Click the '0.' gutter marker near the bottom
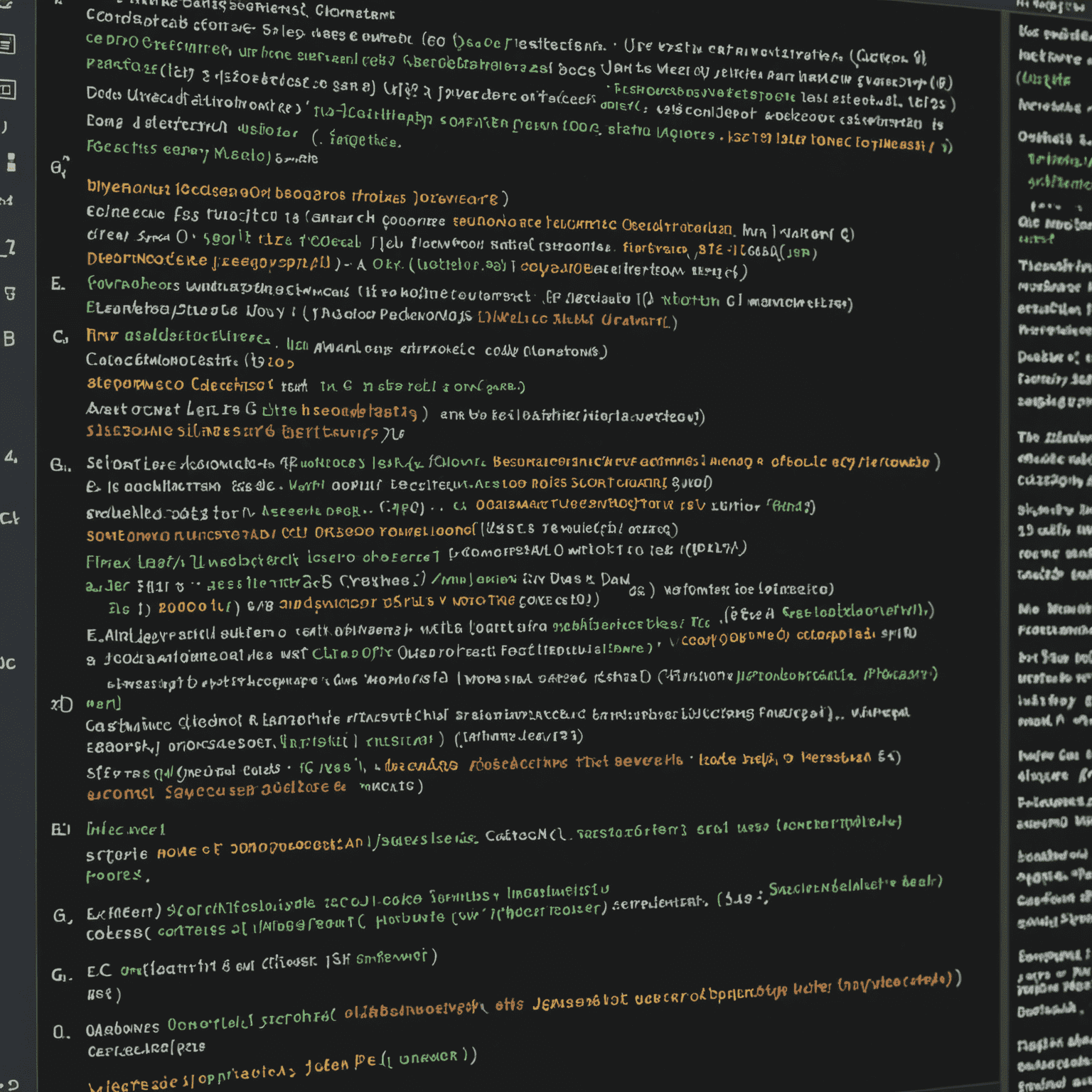Screen dimensions: 1092x1092 62,1032
